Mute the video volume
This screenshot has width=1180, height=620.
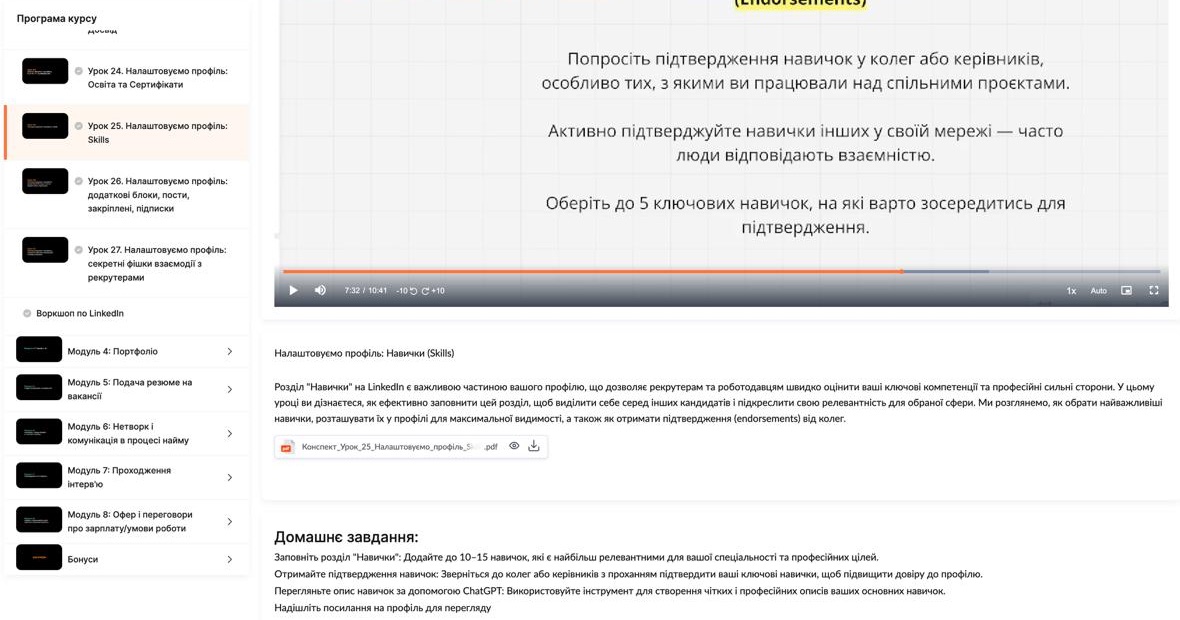point(320,290)
